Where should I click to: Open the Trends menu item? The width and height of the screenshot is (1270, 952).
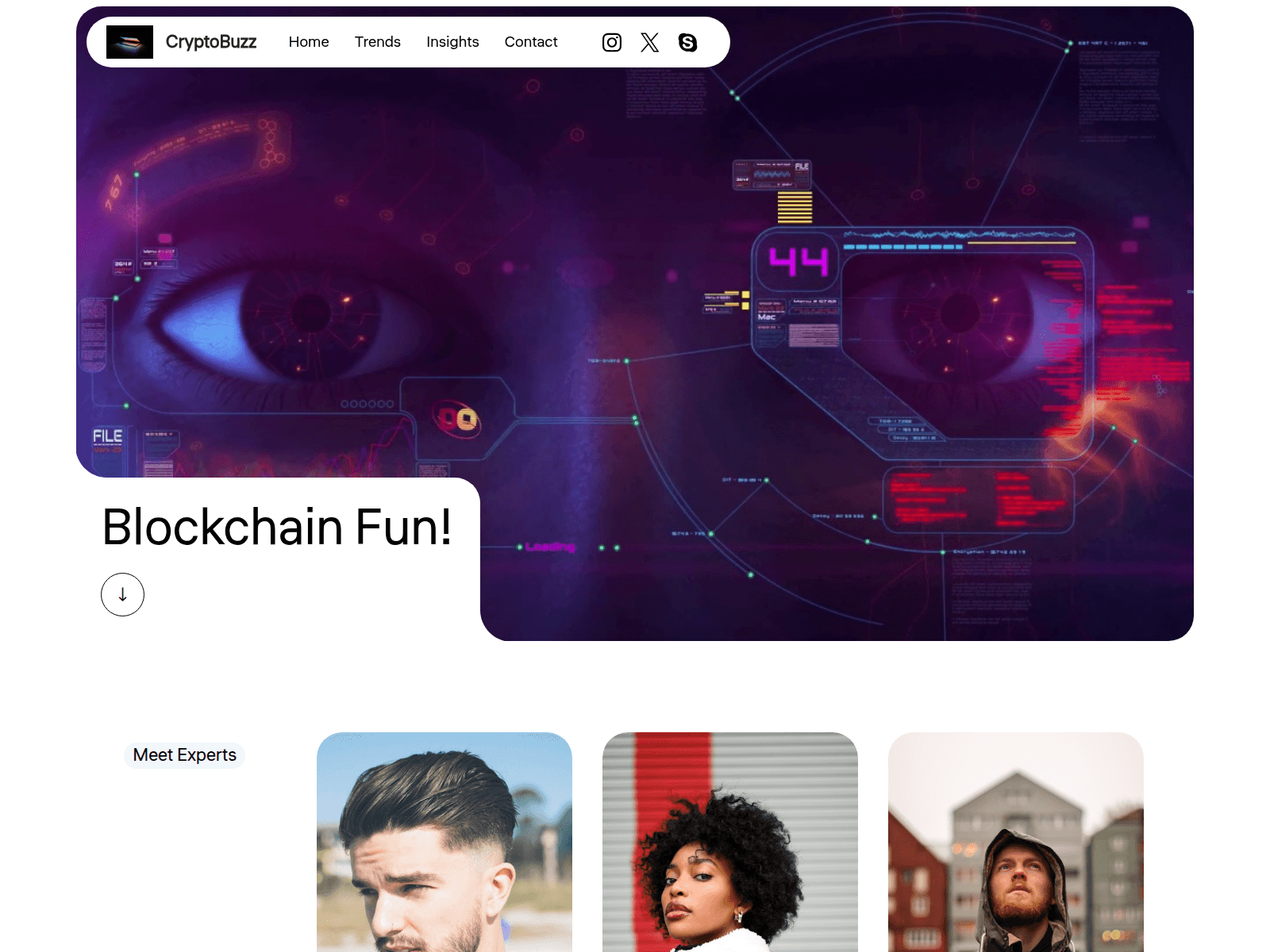pyautogui.click(x=378, y=42)
